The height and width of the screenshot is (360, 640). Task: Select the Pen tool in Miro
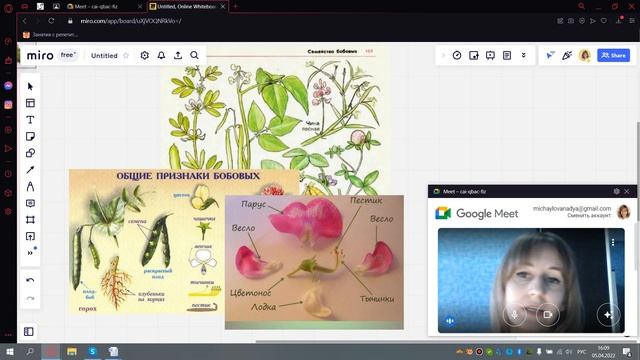[x=30, y=187]
